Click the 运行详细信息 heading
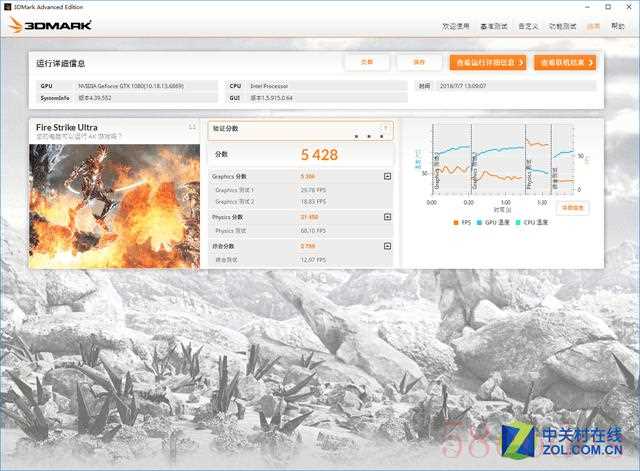This screenshot has height=471, width=640. tap(60, 63)
